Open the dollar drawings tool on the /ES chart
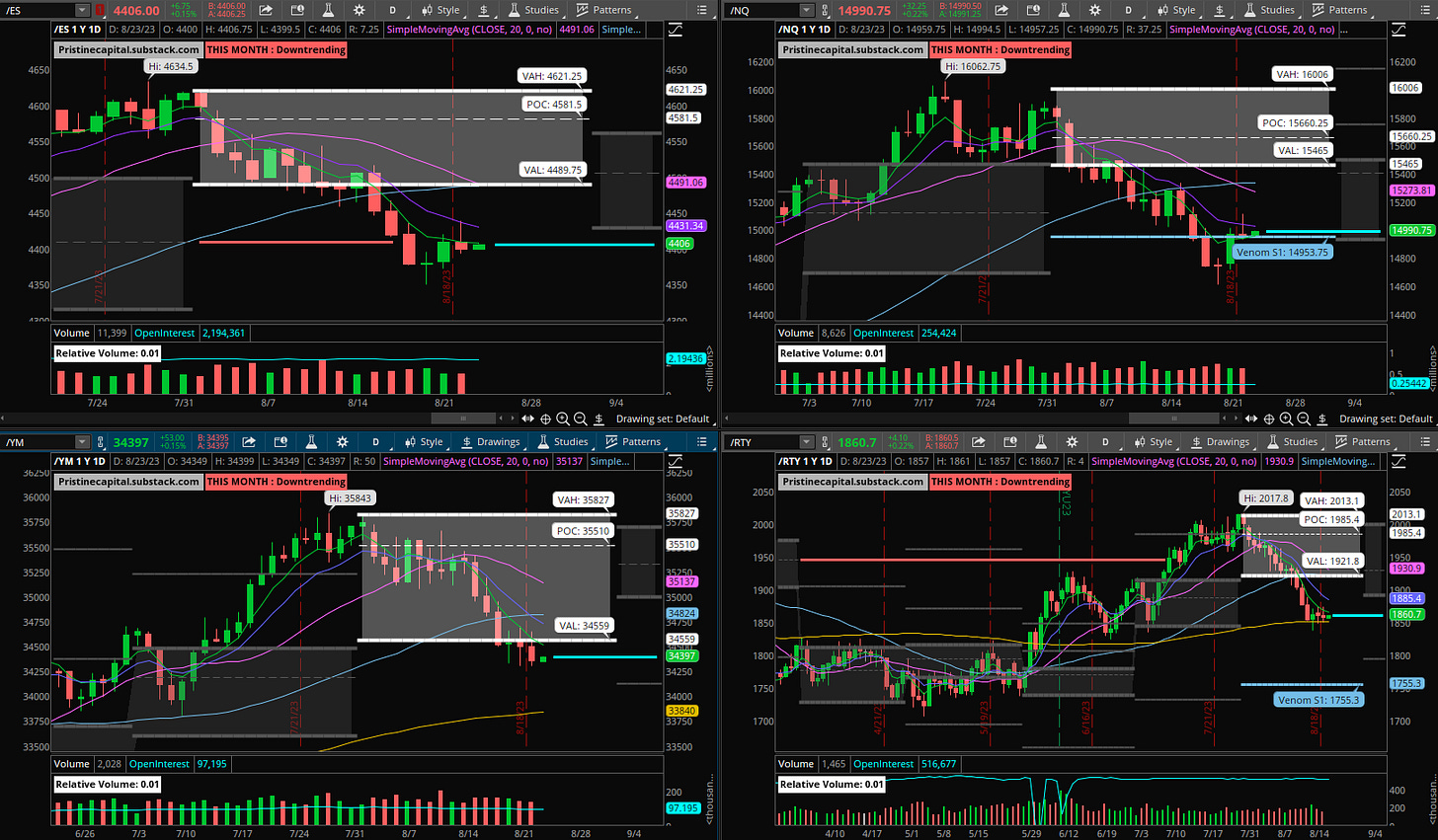This screenshot has width=1438, height=840. point(484,10)
